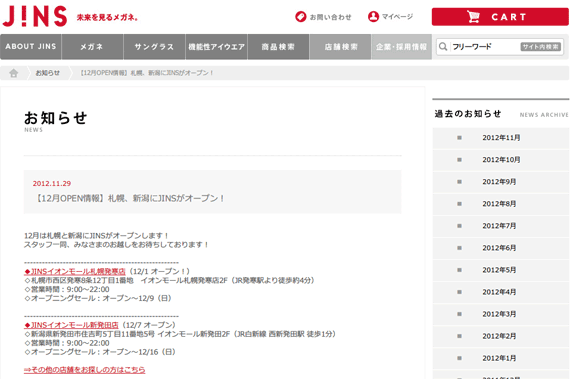This screenshot has width=570, height=379.
Task: Open the 店舗検索 menu
Action: point(341,47)
